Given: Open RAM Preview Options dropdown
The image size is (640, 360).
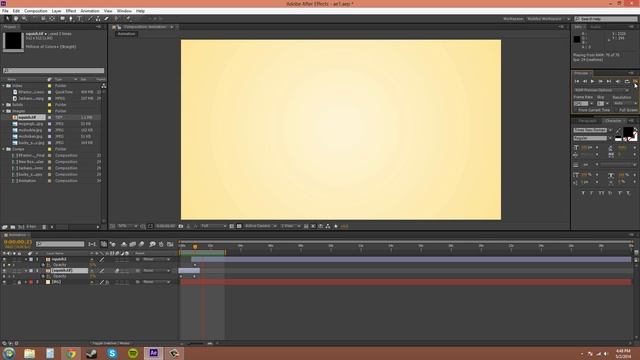Looking at the screenshot, I should coord(602,90).
